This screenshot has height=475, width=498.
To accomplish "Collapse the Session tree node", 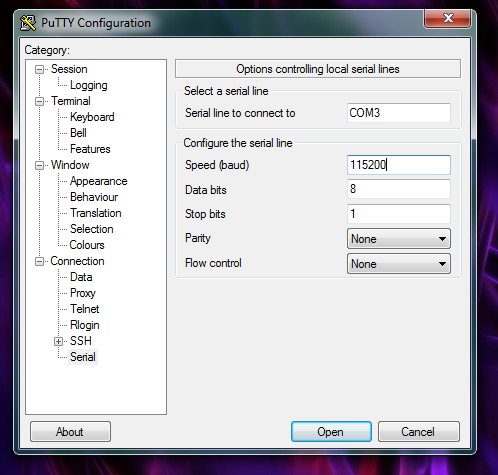I will (x=39, y=69).
